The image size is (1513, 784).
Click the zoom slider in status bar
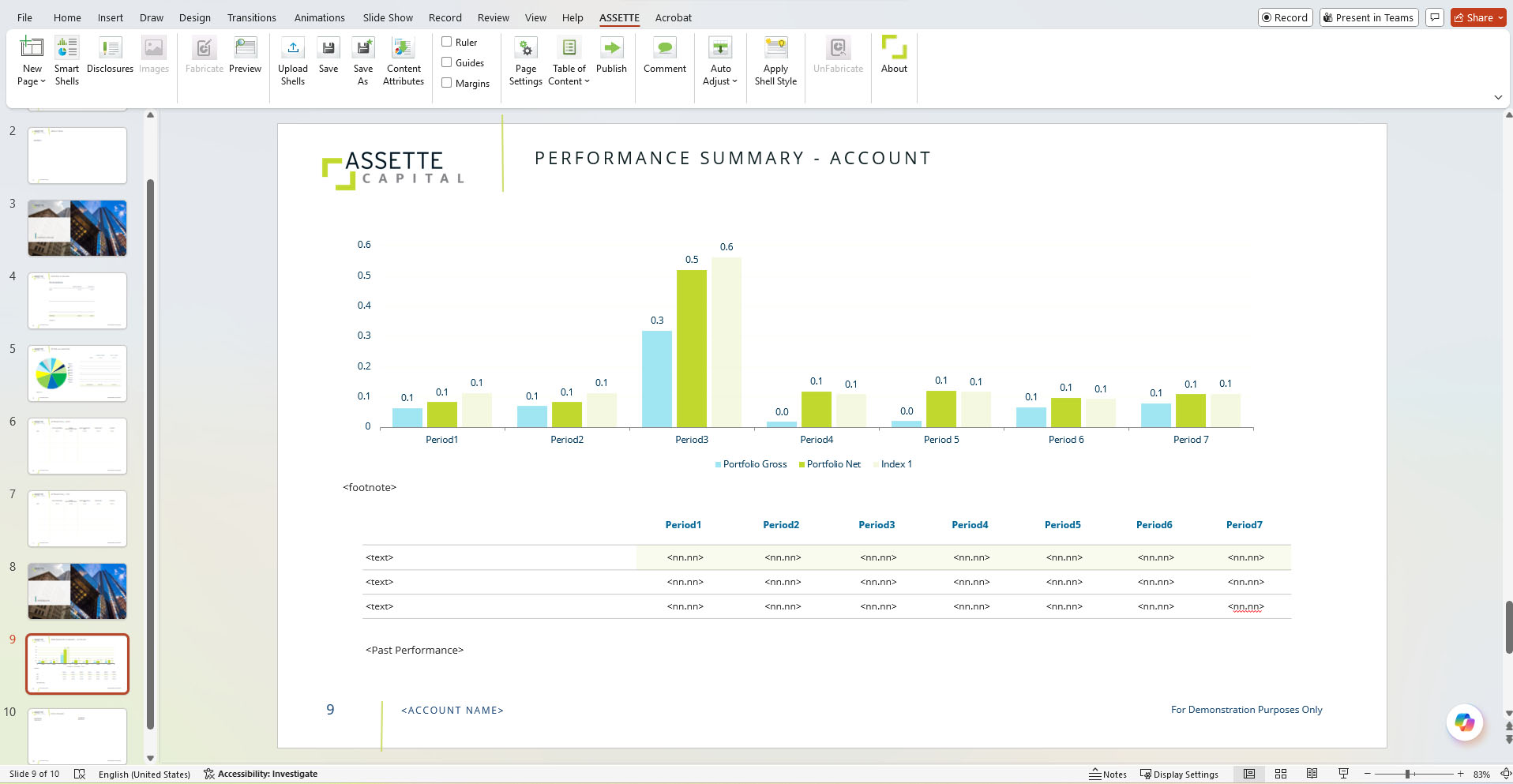point(1408,774)
